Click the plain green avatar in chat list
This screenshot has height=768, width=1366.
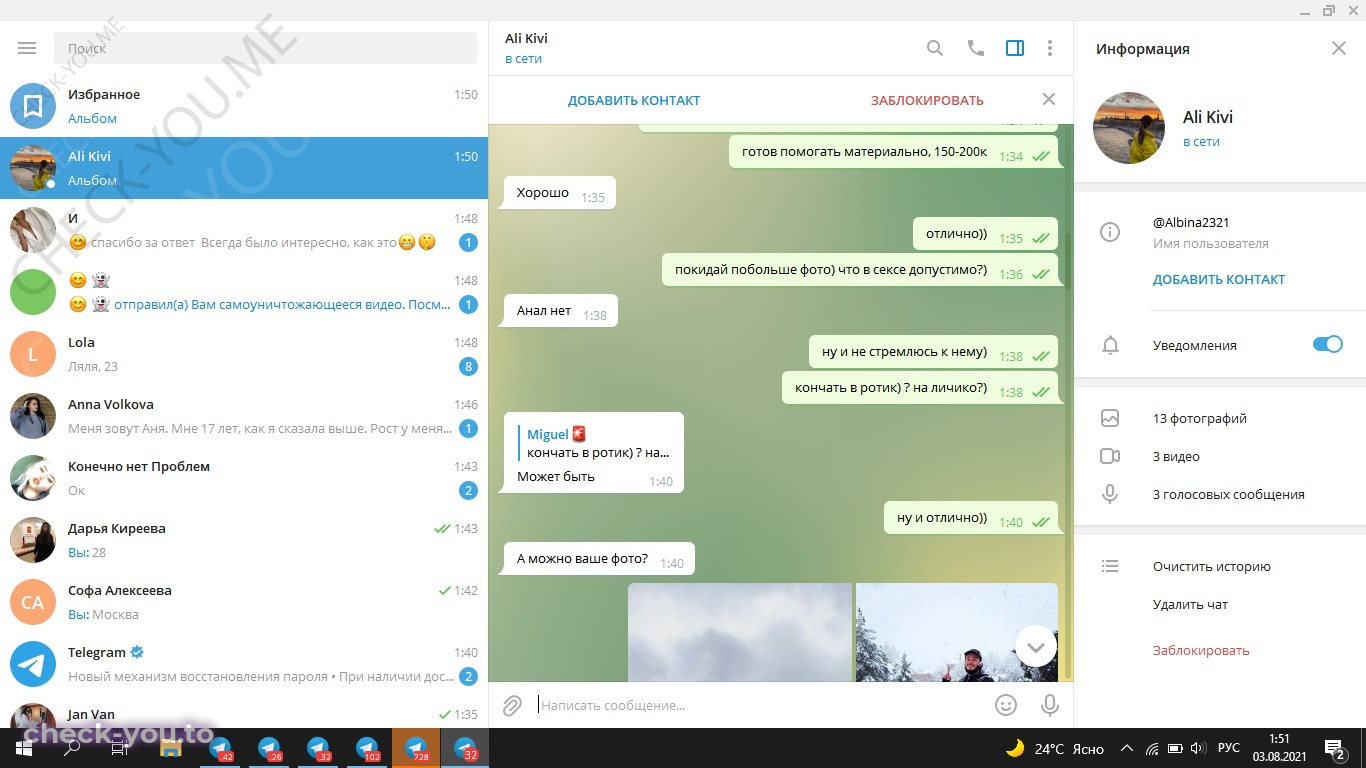pyautogui.click(x=33, y=292)
